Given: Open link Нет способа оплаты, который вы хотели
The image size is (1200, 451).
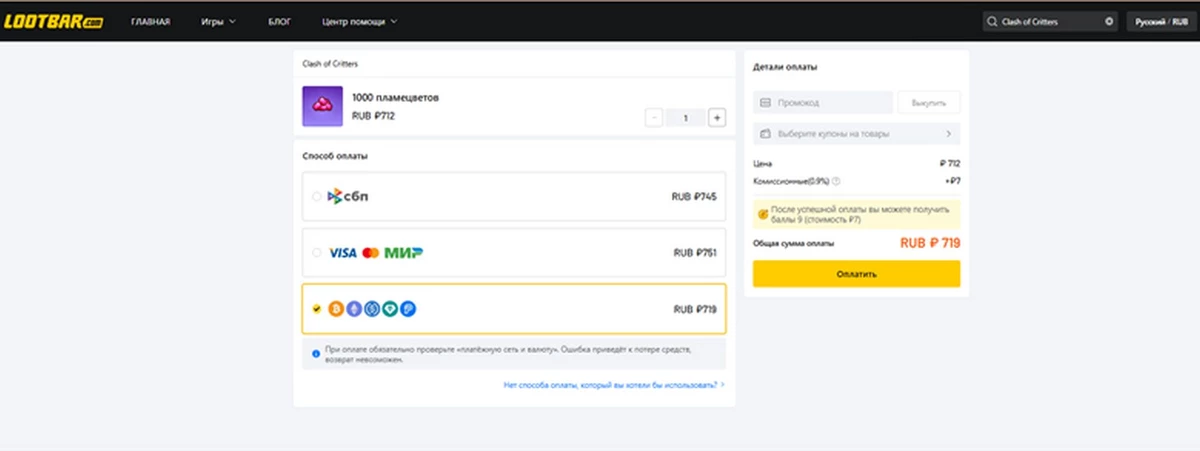Looking at the screenshot, I should pyautogui.click(x=614, y=384).
